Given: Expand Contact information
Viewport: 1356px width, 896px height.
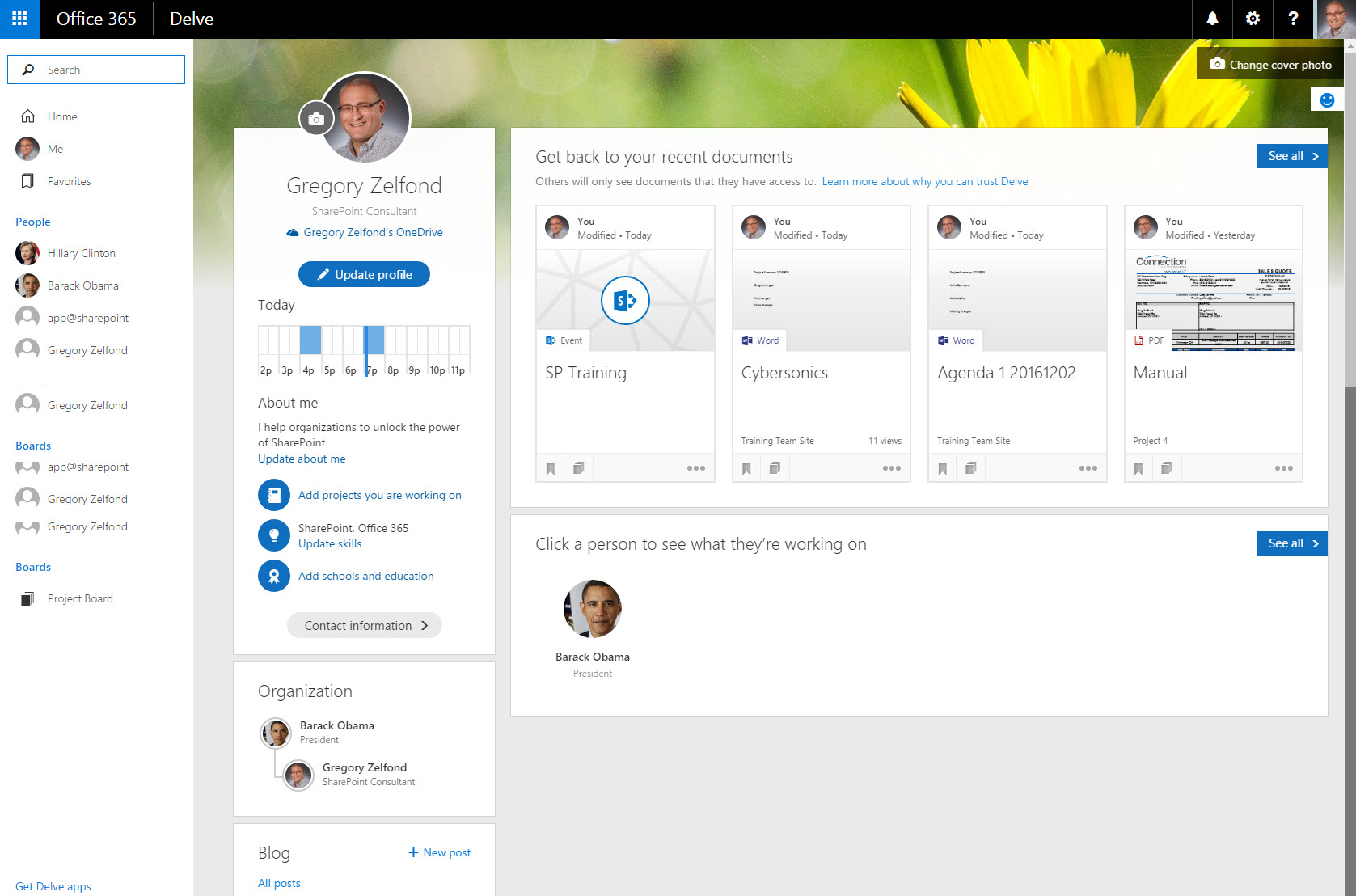Looking at the screenshot, I should (364, 625).
